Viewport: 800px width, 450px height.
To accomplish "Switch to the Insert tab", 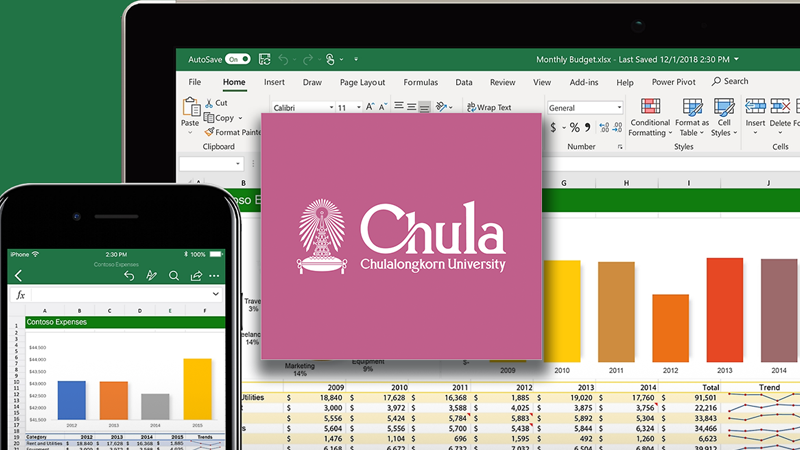I will [274, 82].
